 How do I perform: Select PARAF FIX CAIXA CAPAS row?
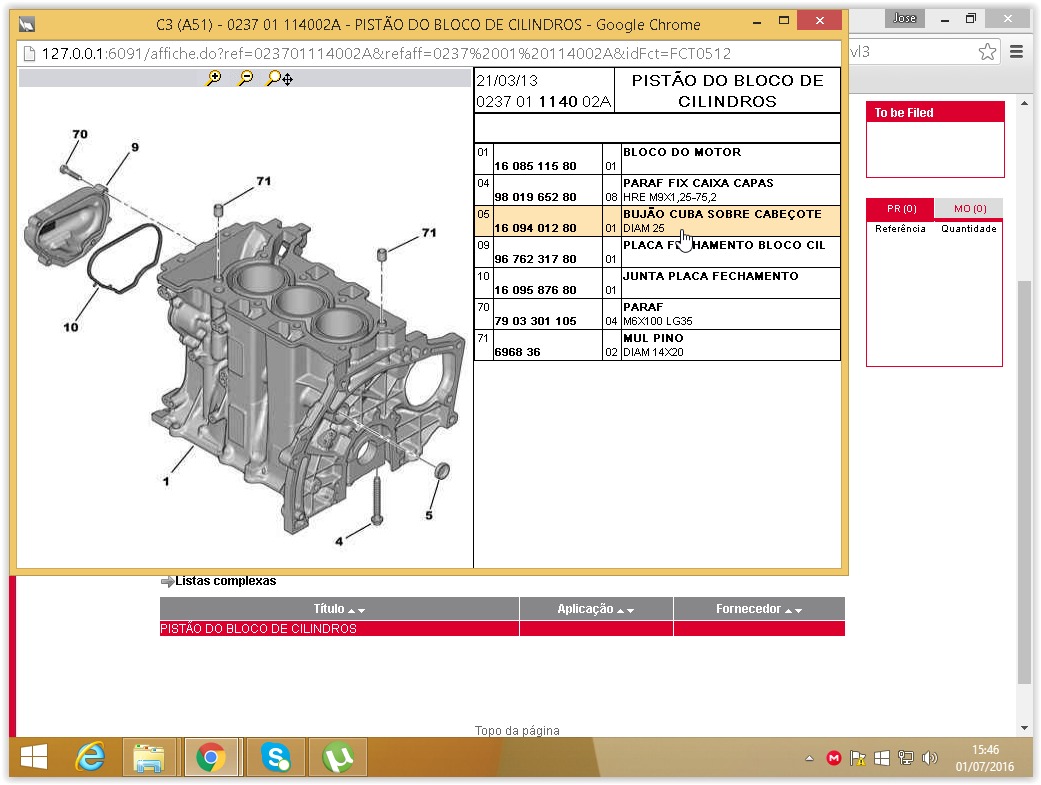(x=657, y=190)
